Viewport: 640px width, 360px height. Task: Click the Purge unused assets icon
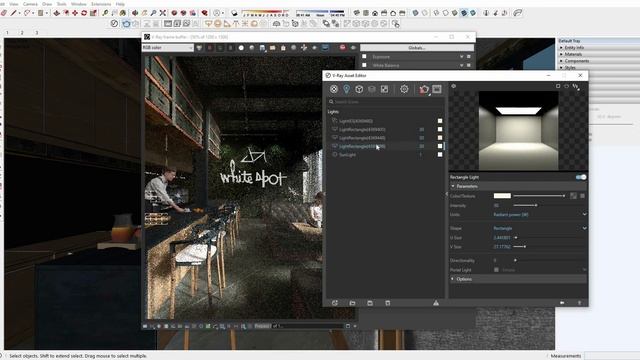436,303
